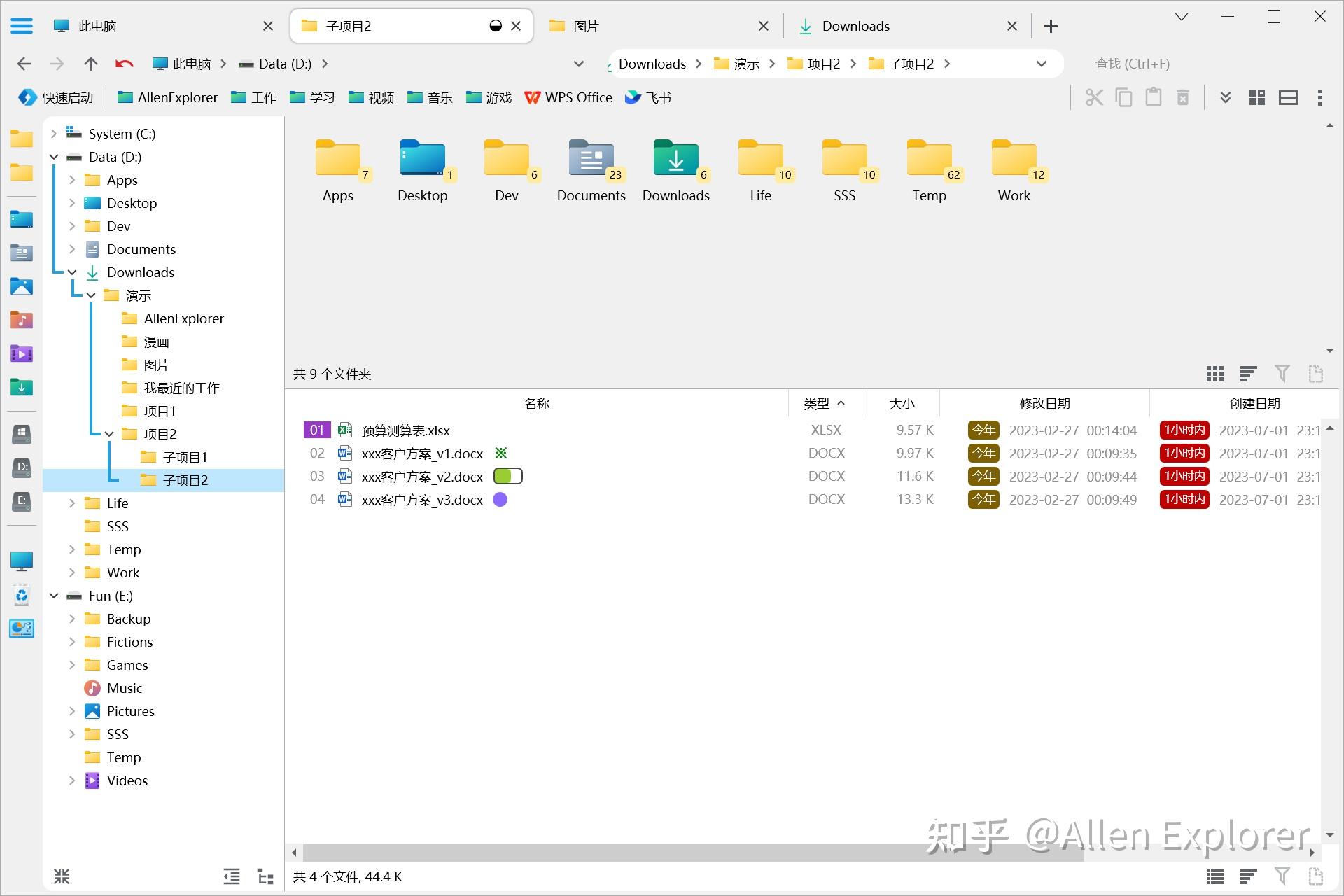
Task: Launch WPS Office from the quick launch bar
Action: coord(568,97)
